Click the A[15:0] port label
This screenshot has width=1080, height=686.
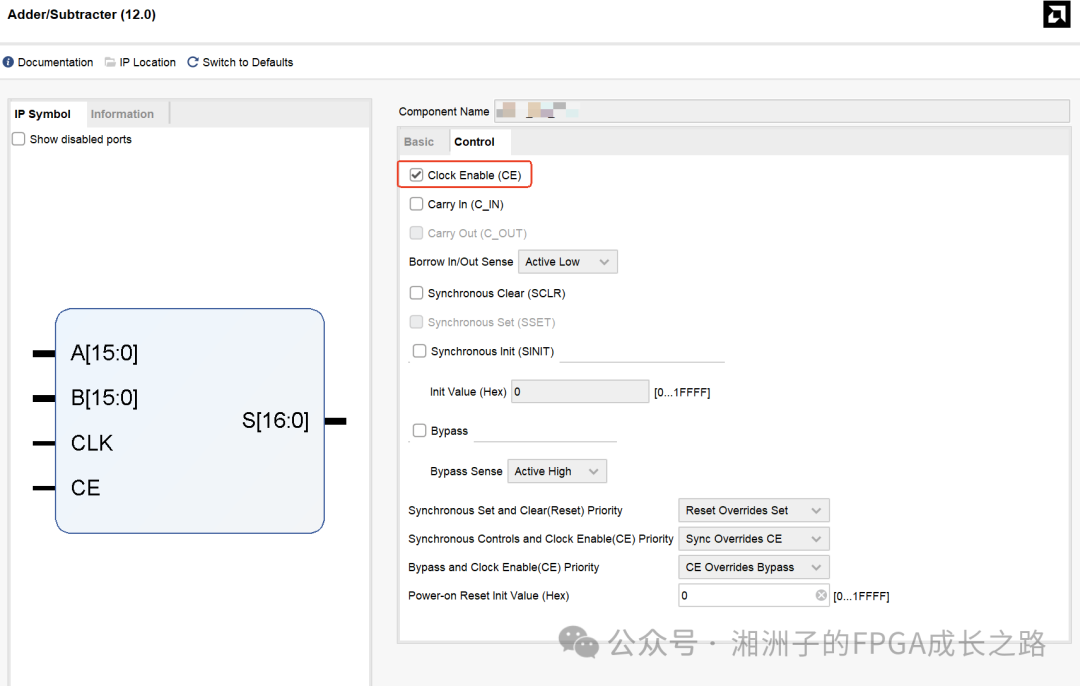click(105, 353)
